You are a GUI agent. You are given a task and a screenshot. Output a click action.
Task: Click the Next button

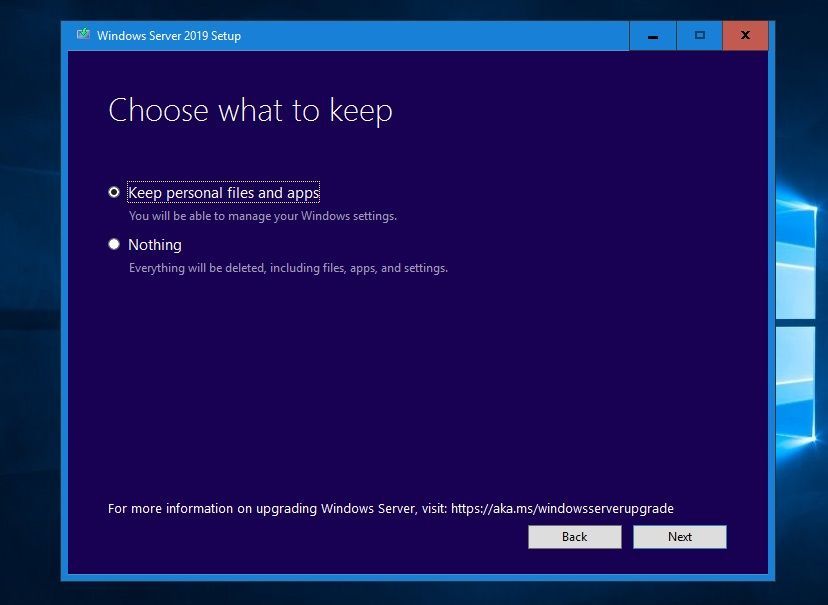680,537
